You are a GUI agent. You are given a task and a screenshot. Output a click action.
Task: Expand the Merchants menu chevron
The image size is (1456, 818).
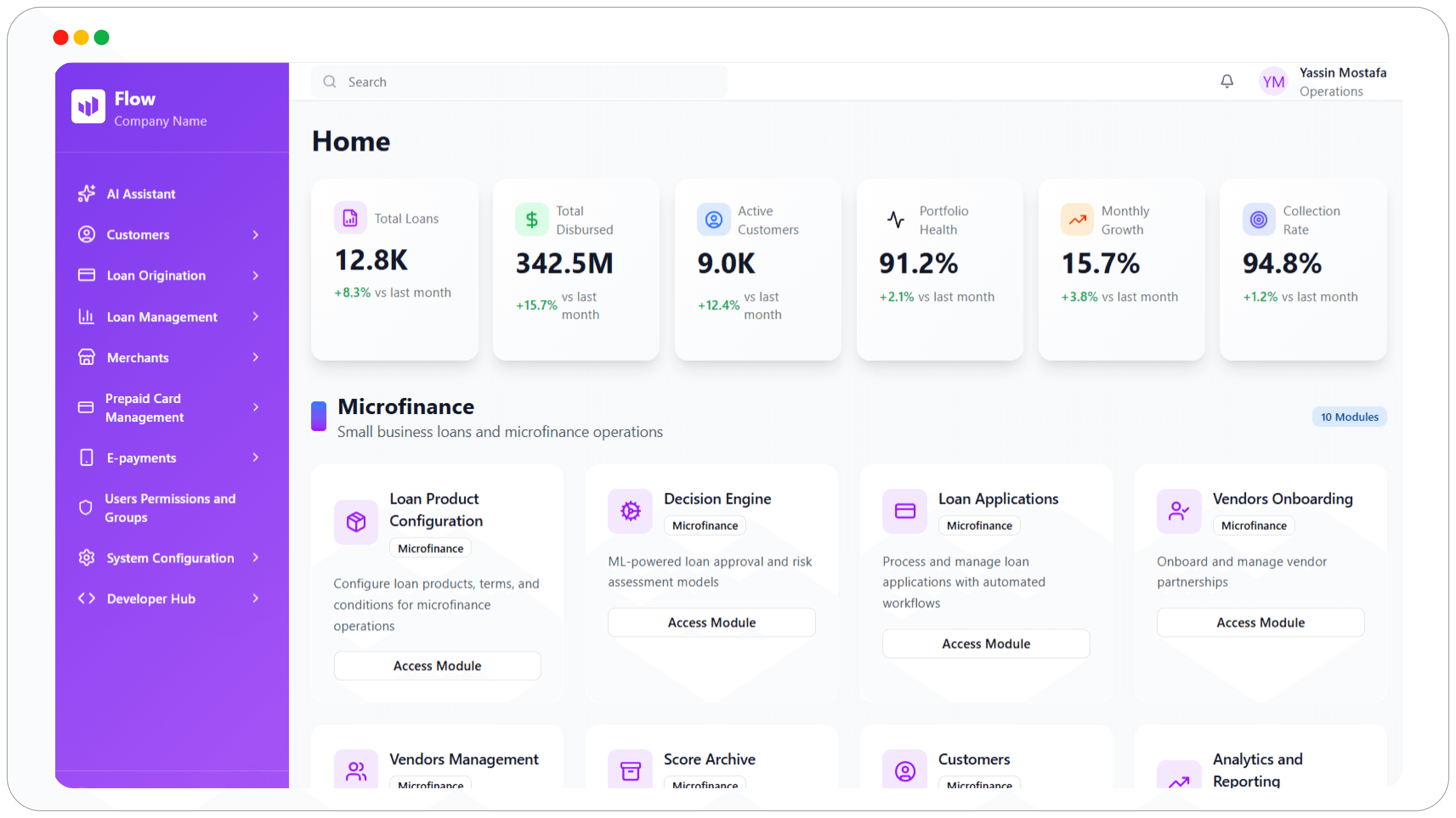(255, 357)
